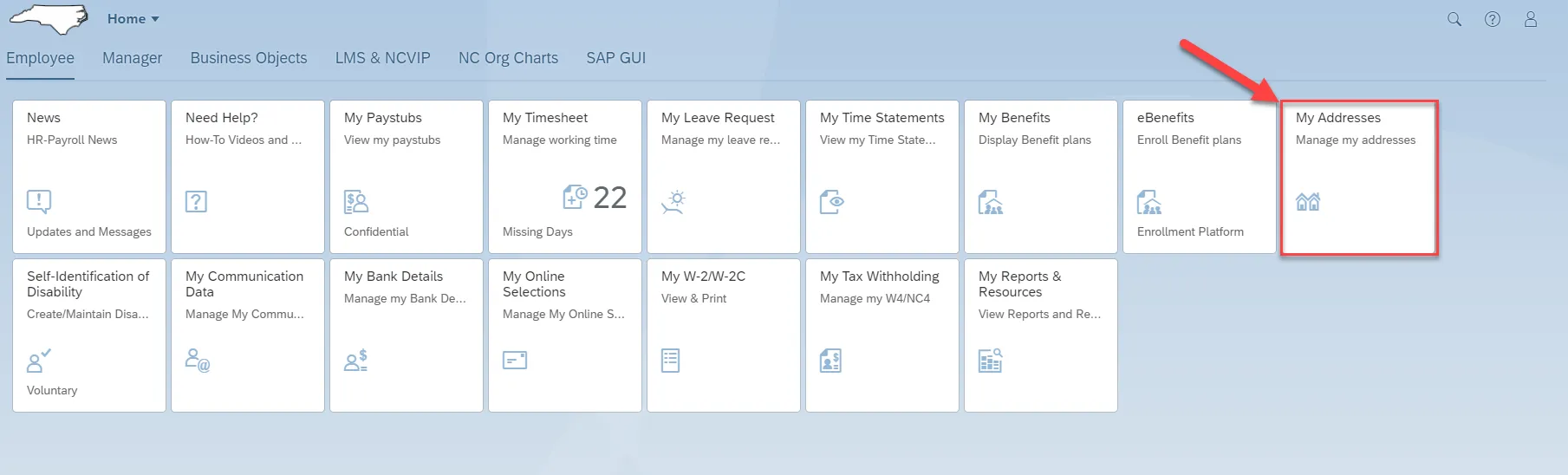Image resolution: width=1568 pixels, height=475 pixels.
Task: Go to the NC Org Charts tab
Action: click(508, 58)
